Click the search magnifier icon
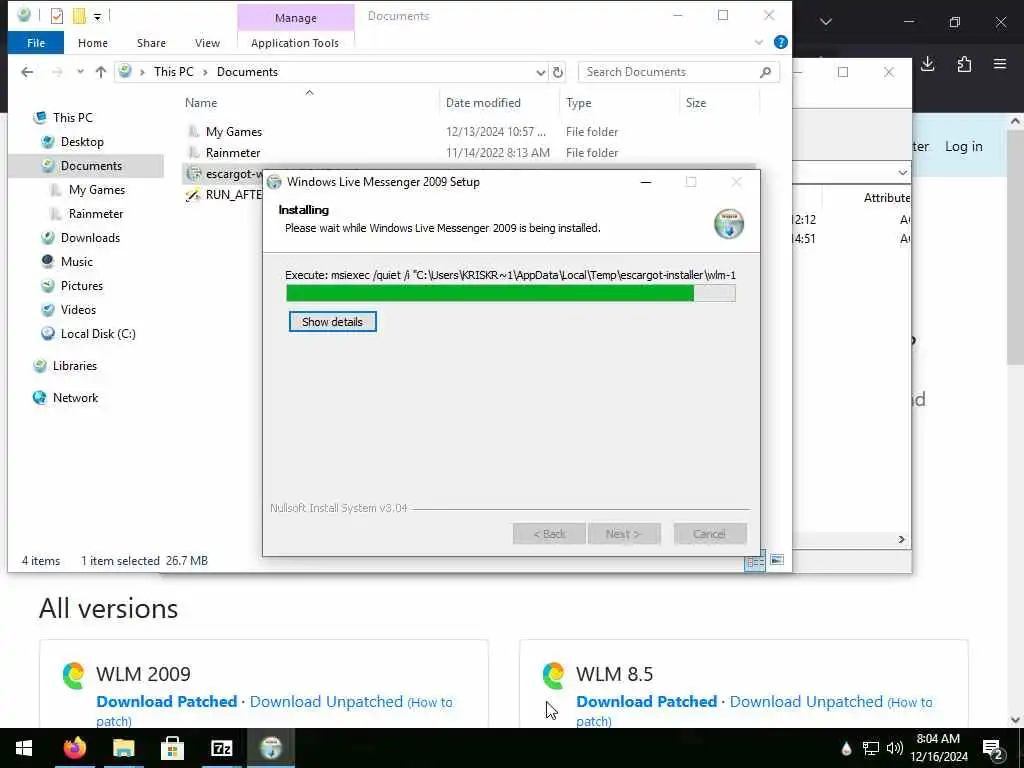This screenshot has height=768, width=1024. click(766, 72)
